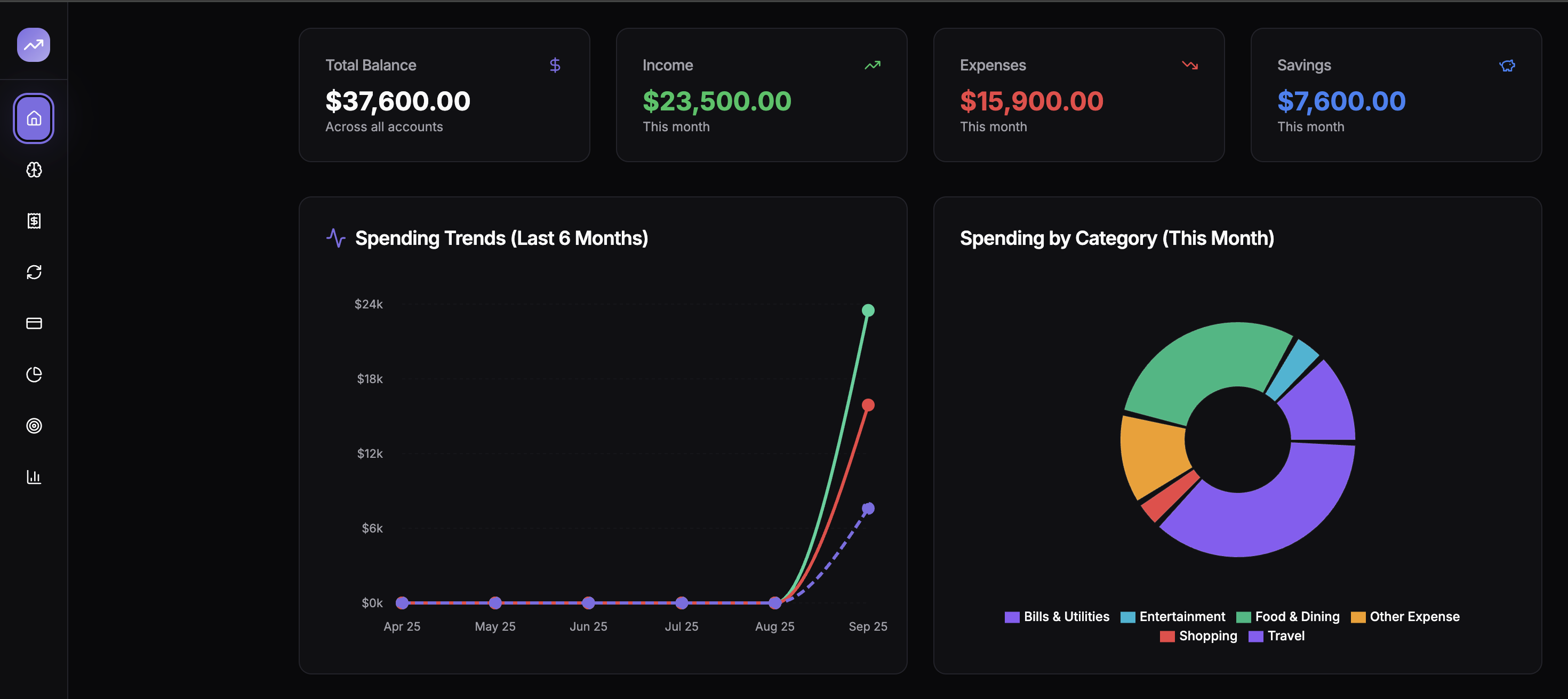Click the trending-up app logo
1568x699 pixels.
[x=34, y=44]
